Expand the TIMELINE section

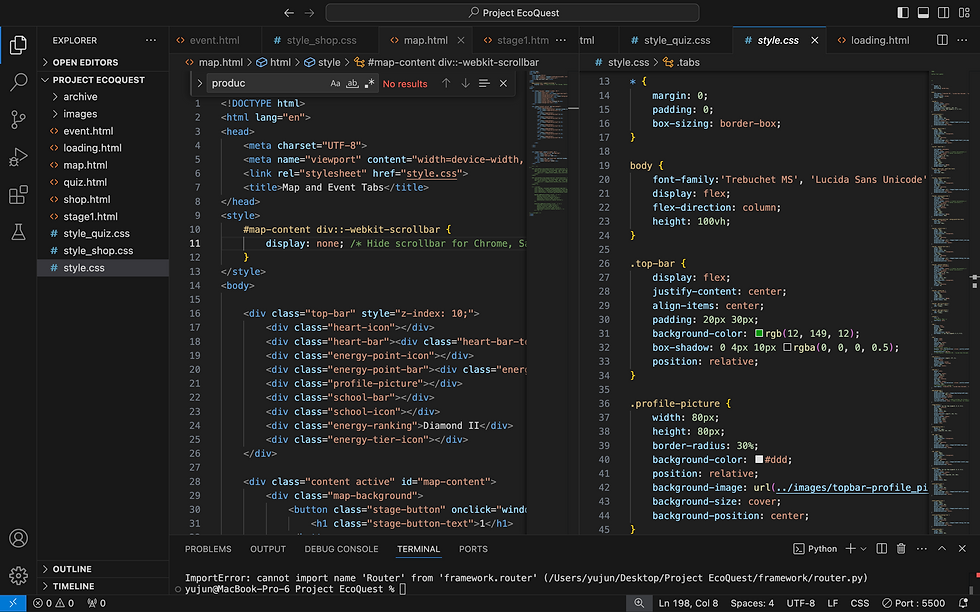pos(103,586)
